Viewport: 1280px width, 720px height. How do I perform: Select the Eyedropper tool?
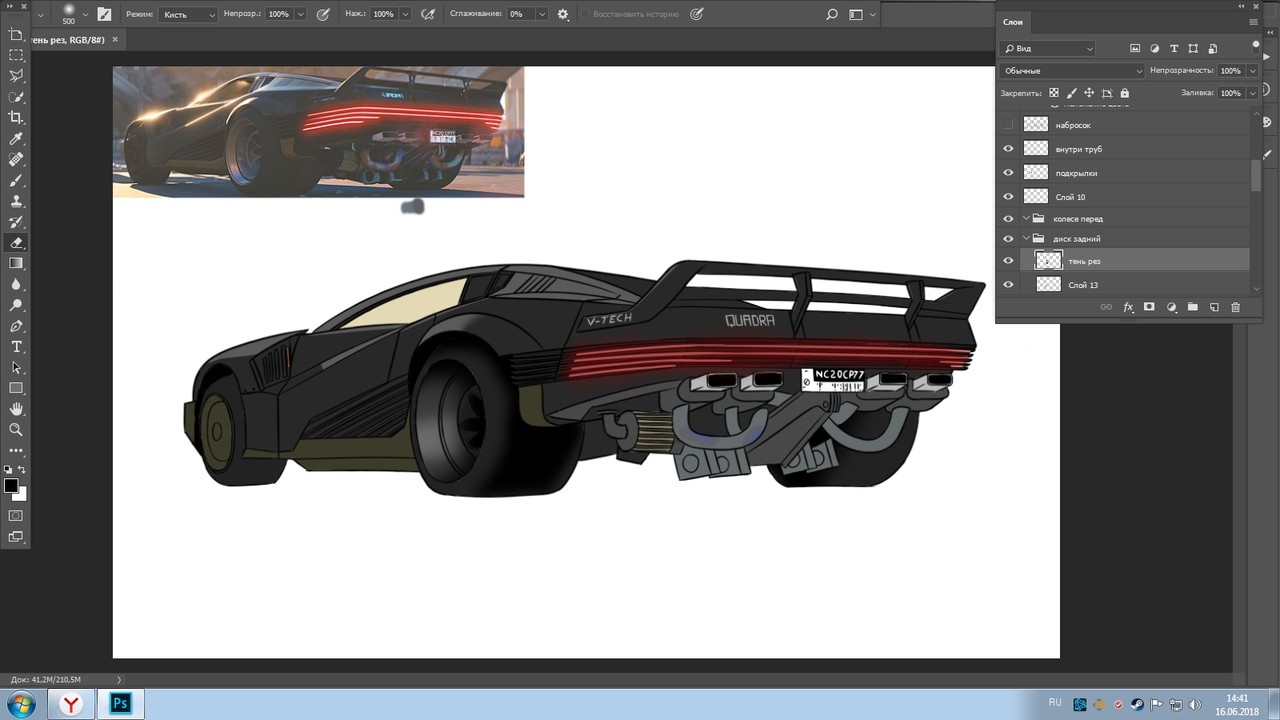(x=16, y=139)
